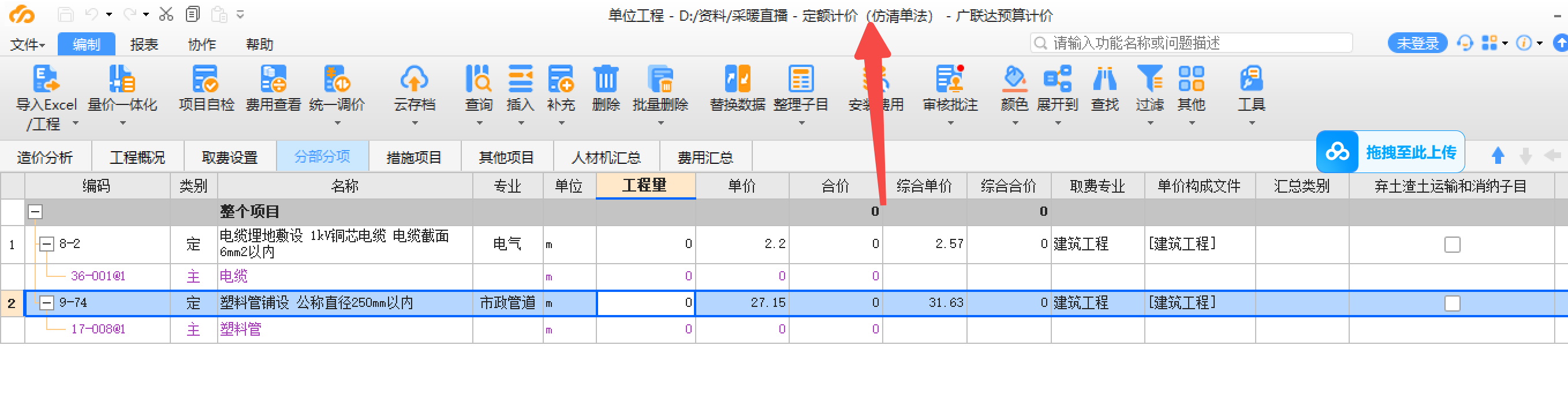Open the 文件 menu

coord(27,44)
